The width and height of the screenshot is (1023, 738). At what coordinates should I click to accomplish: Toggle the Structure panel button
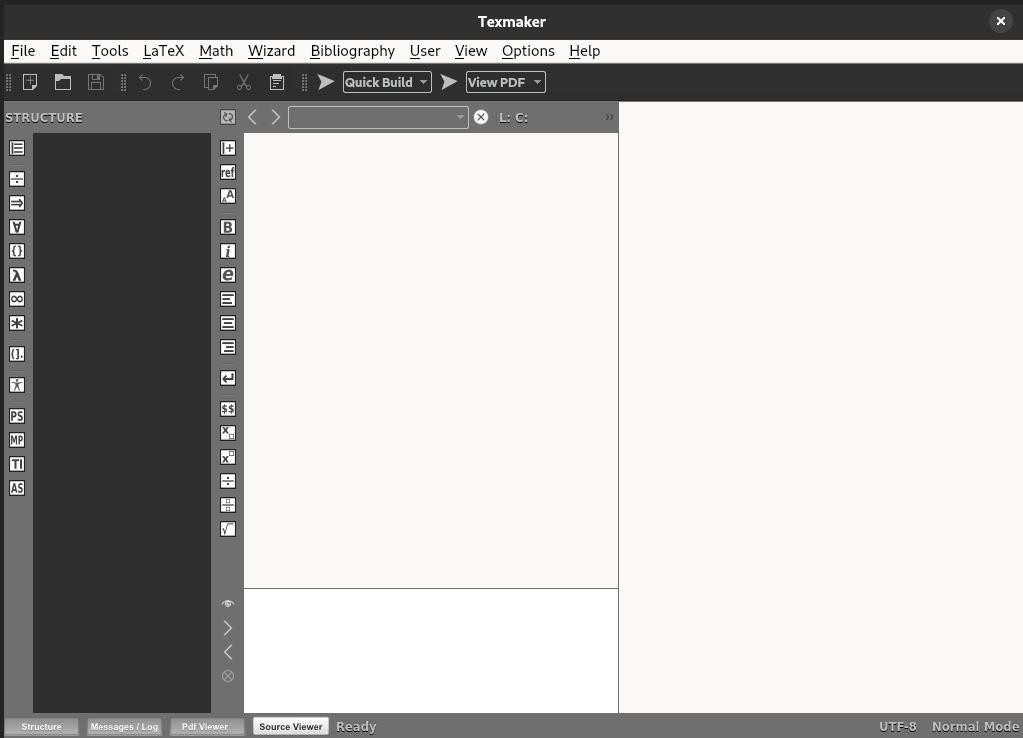tap(41, 727)
